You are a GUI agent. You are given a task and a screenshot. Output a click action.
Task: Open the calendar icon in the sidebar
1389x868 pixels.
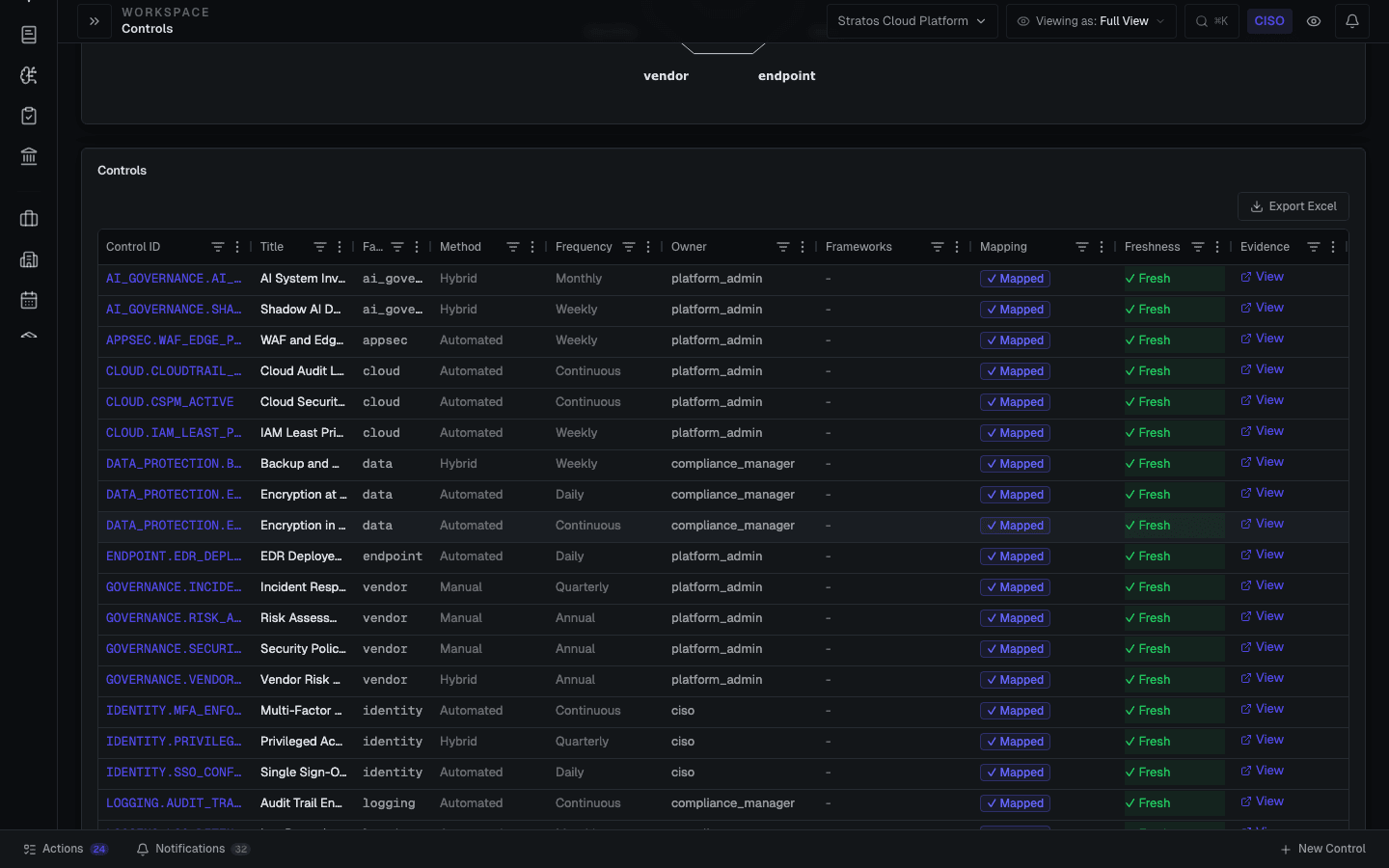pos(29,300)
